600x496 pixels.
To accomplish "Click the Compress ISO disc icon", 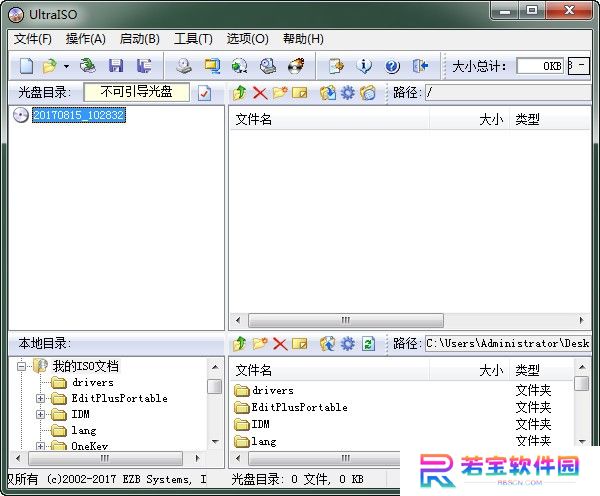I will tap(240, 66).
